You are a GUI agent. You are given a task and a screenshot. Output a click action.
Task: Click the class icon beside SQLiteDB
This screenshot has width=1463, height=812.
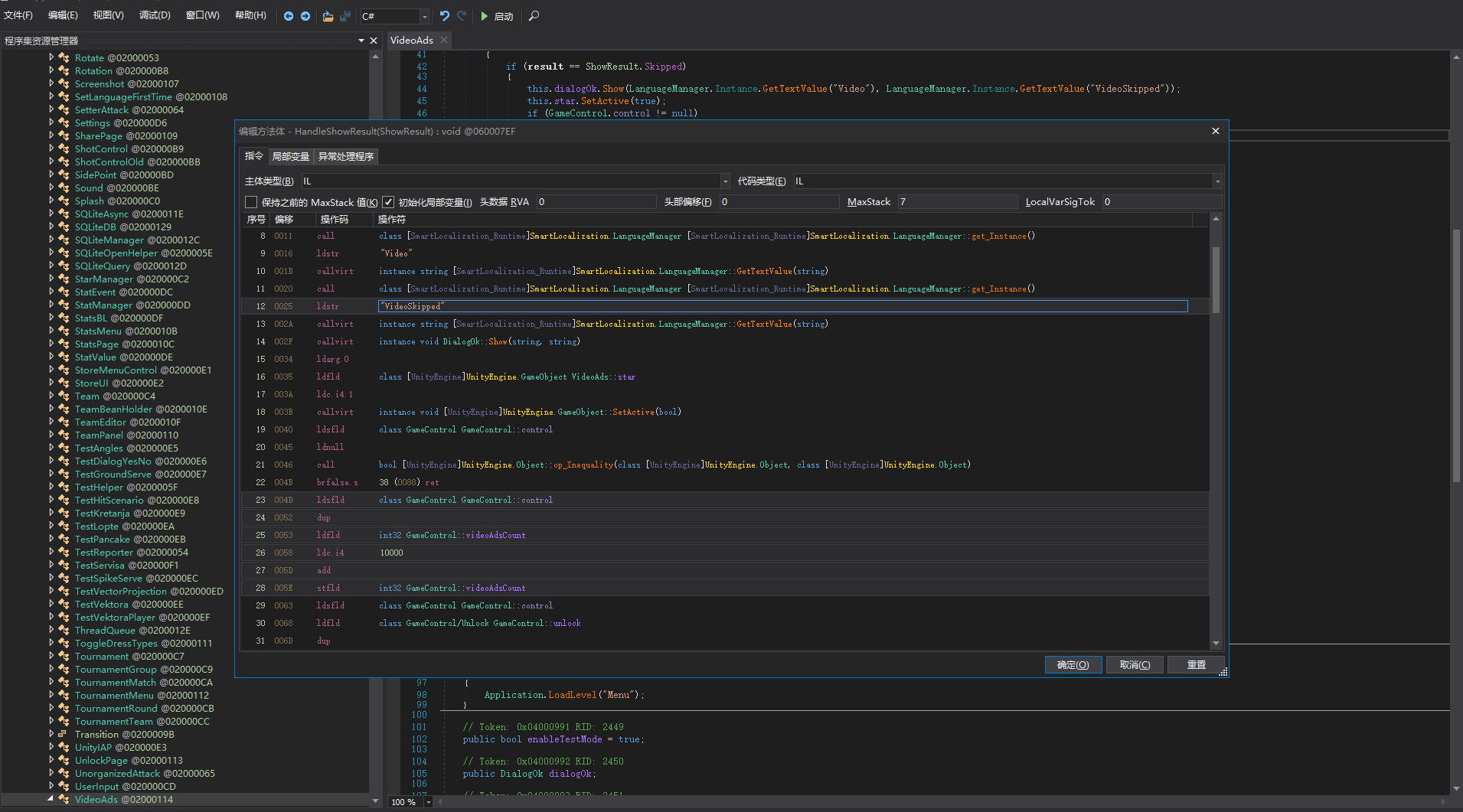pyautogui.click(x=64, y=227)
